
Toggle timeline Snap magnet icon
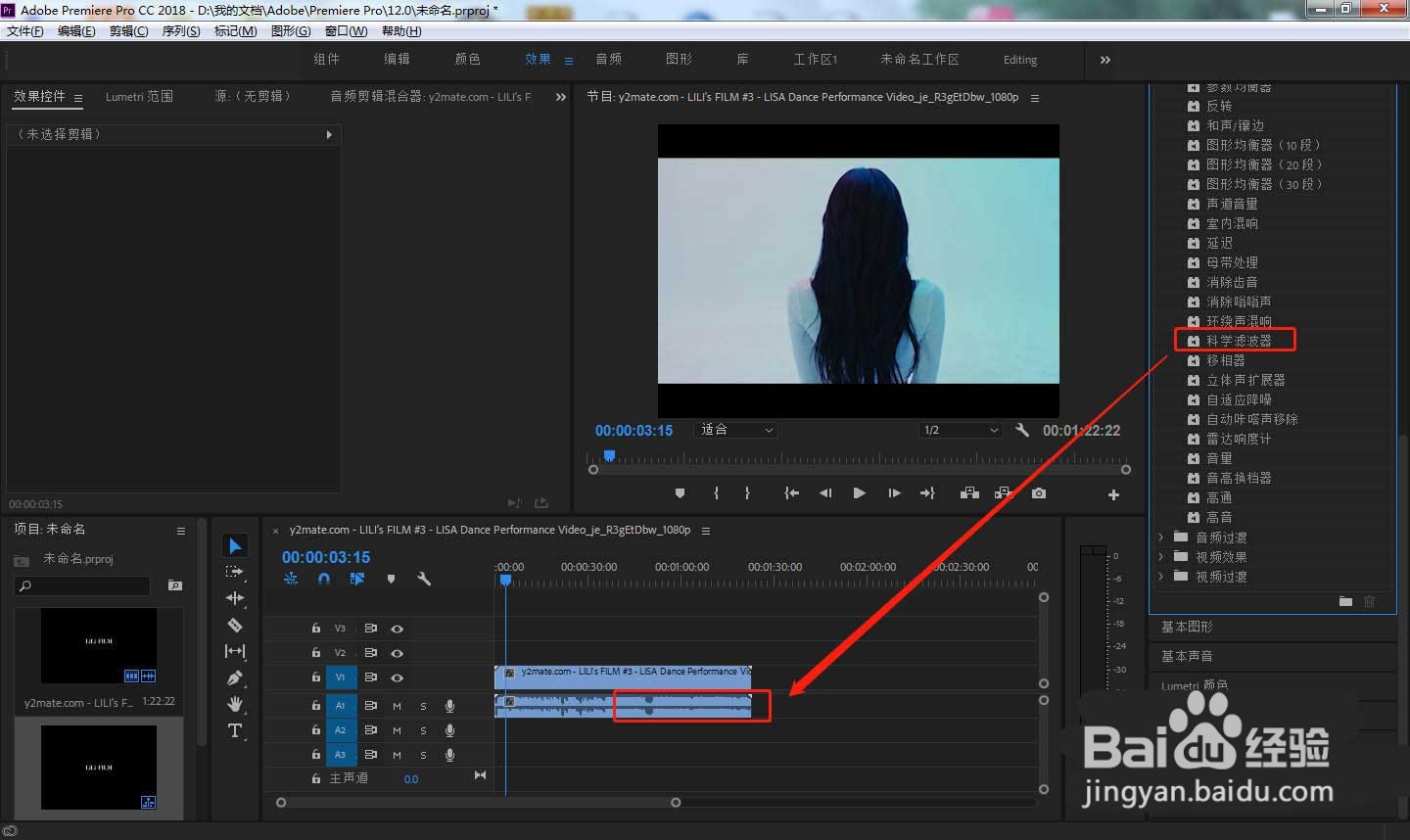coord(324,579)
